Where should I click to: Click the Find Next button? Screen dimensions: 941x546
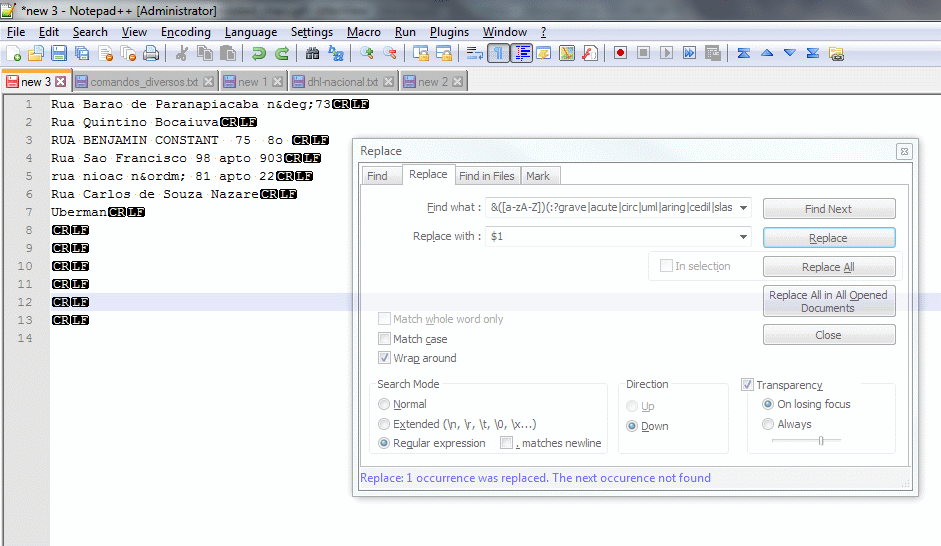pyautogui.click(x=828, y=209)
